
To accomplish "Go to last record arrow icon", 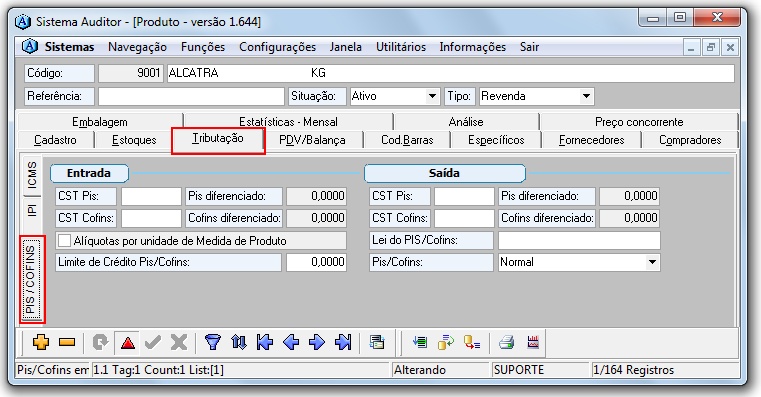I will pyautogui.click(x=343, y=342).
